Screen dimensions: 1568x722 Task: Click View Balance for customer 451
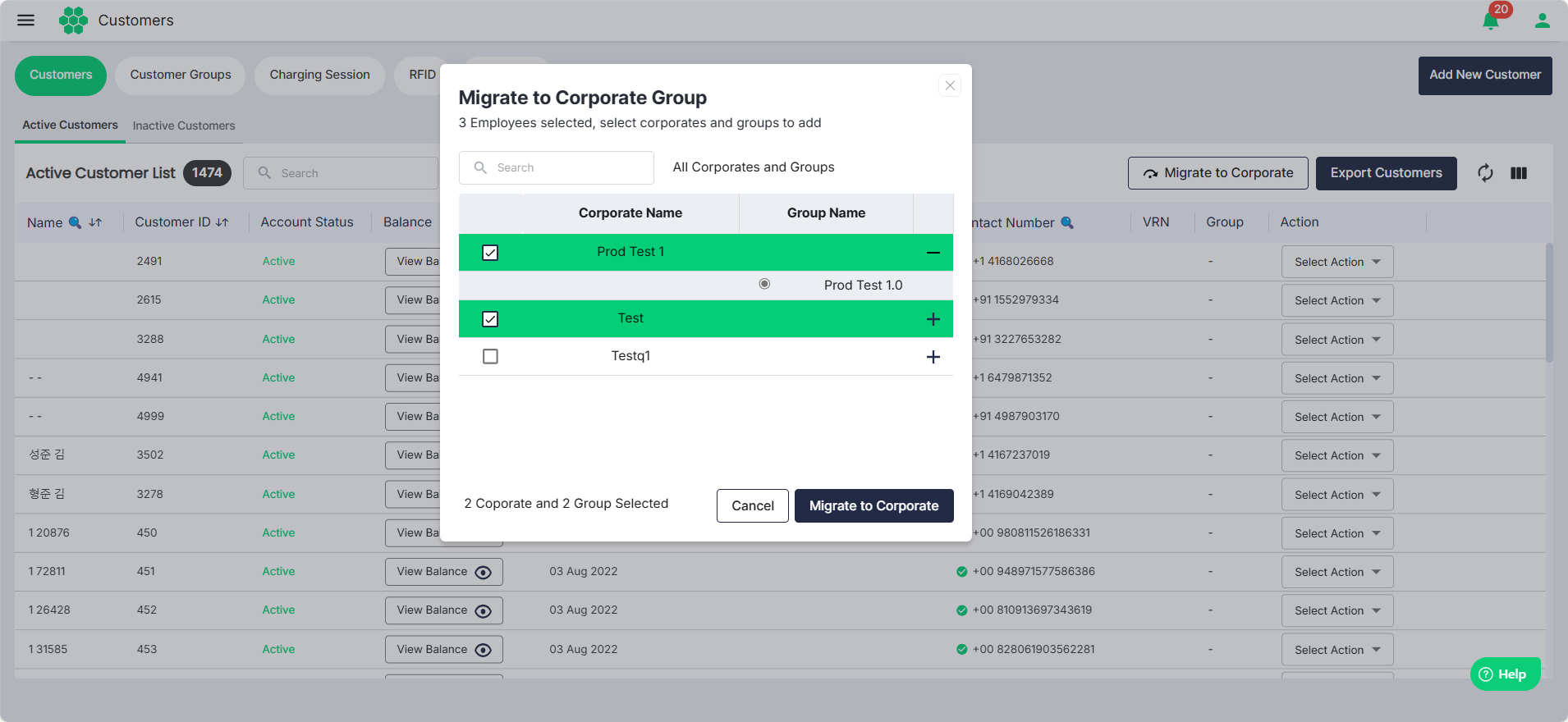pos(444,572)
